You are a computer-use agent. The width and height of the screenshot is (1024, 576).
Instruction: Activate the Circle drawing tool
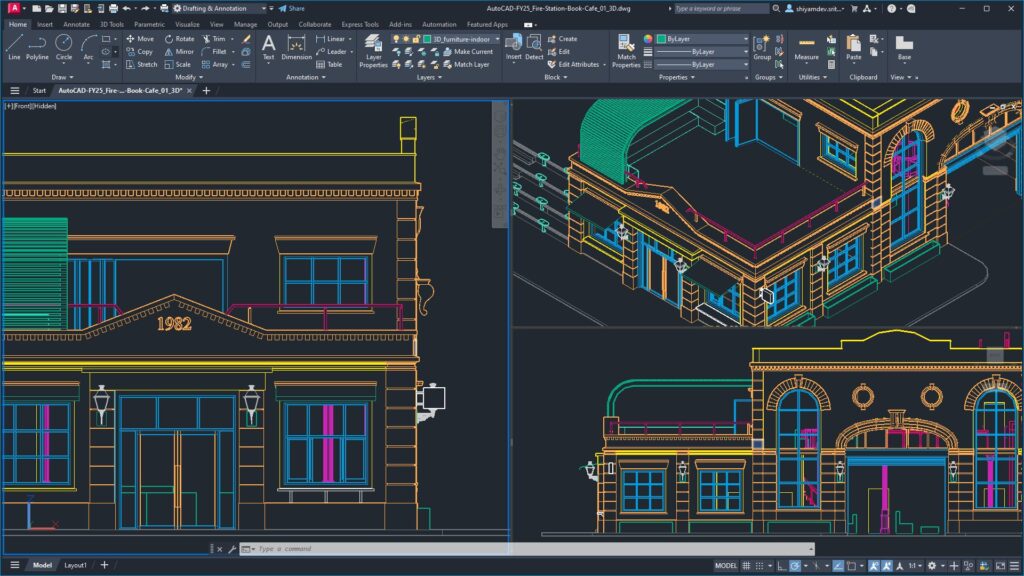(63, 43)
